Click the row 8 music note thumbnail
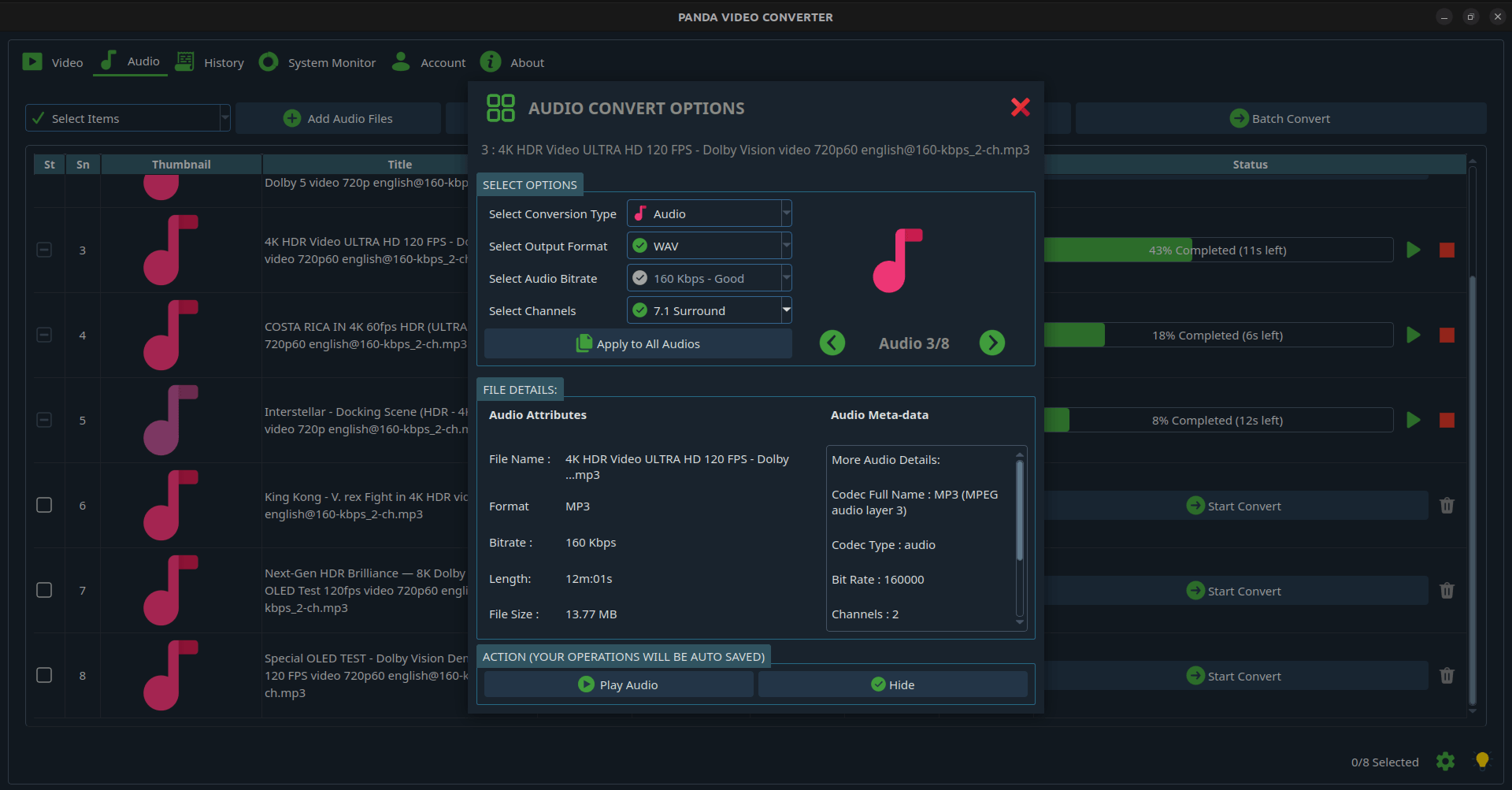Viewport: 1512px width, 790px height. 170,675
